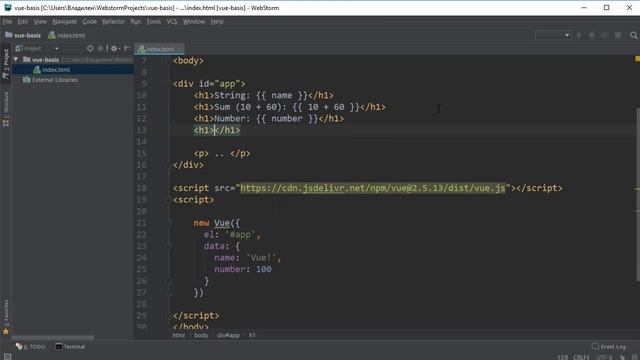The height and width of the screenshot is (360, 640).
Task: Open the Refactor menu
Action: tap(113, 22)
